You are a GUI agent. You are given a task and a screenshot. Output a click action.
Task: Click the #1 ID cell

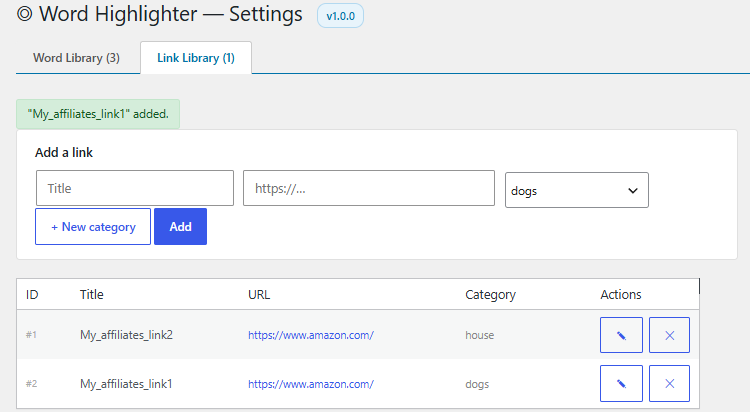(31, 335)
